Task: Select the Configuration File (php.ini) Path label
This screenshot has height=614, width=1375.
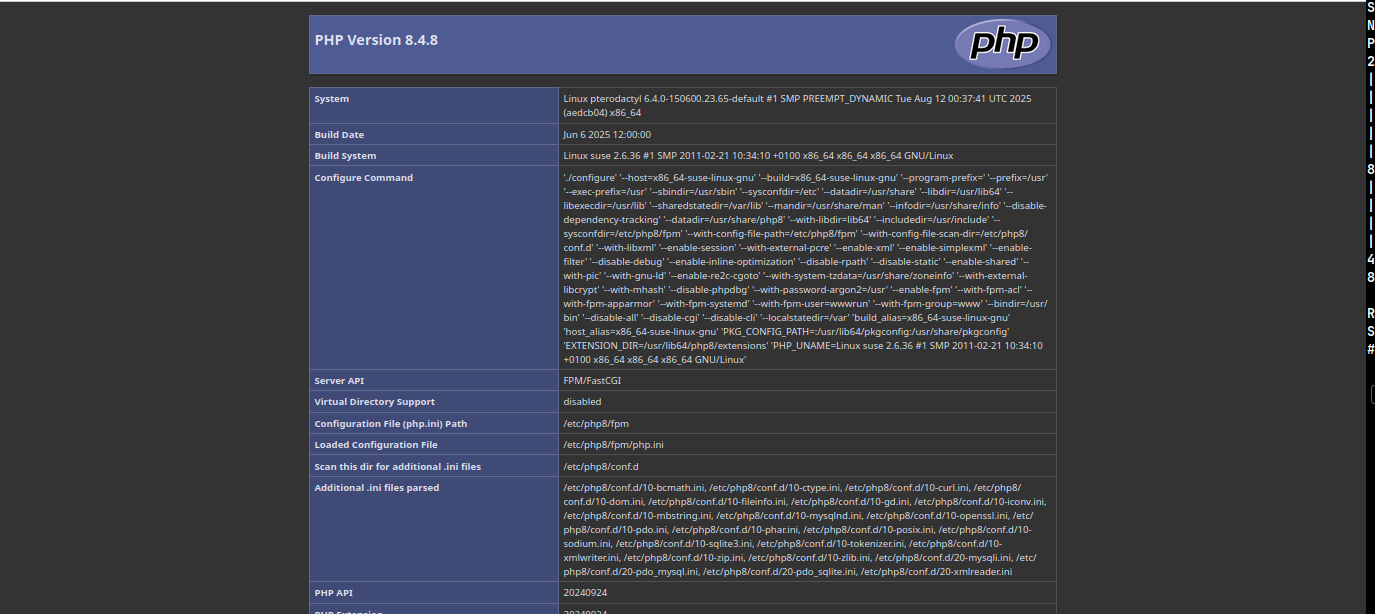Action: 389,423
